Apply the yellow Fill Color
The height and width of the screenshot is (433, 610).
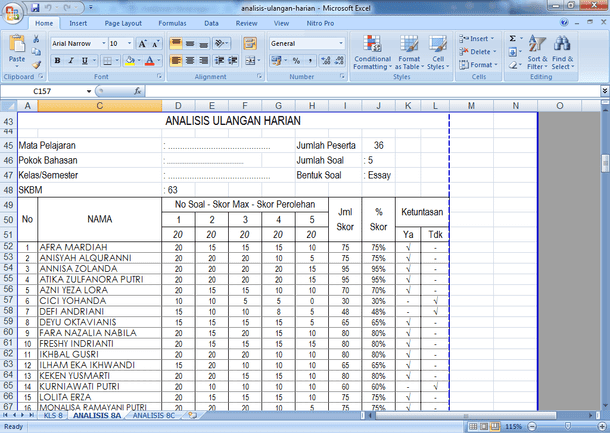130,61
